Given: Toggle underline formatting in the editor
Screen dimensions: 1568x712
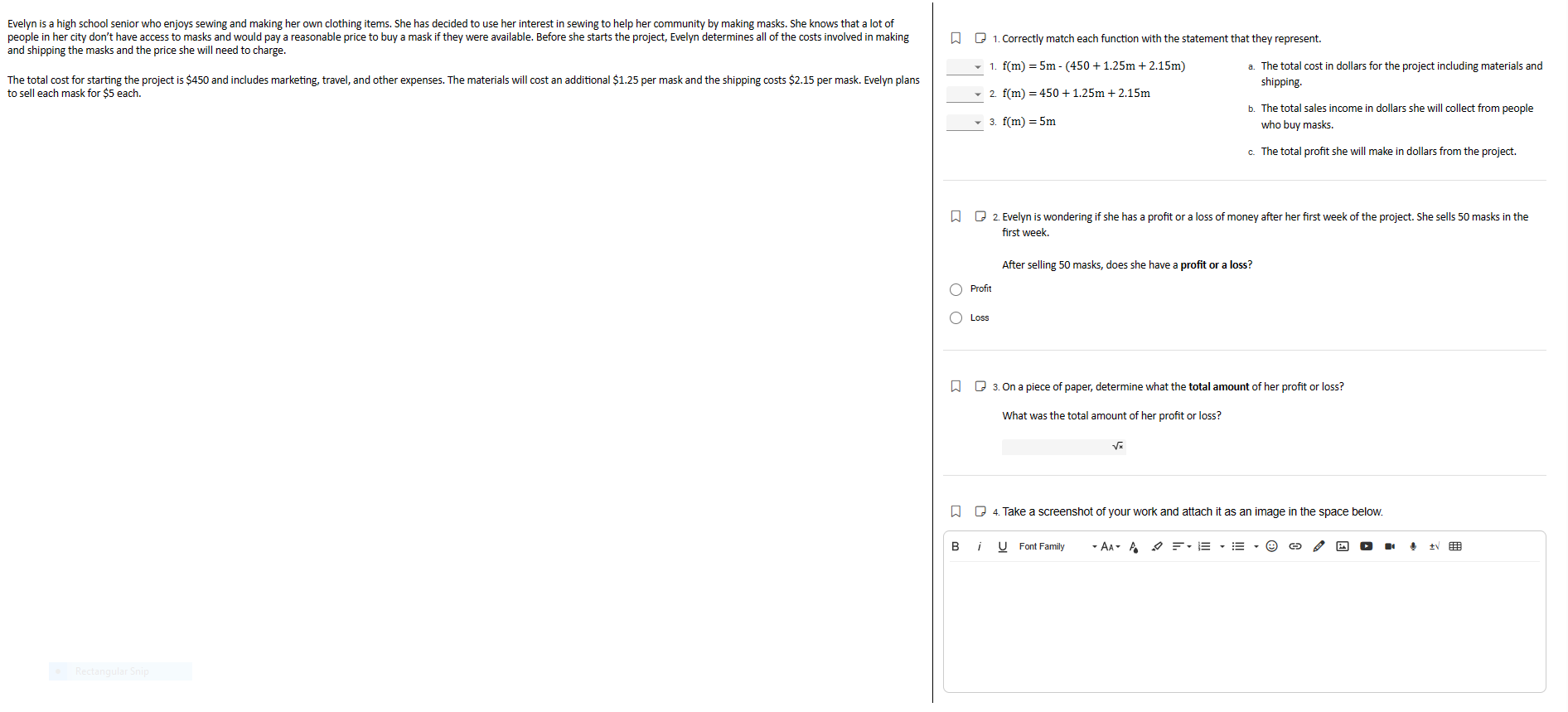Looking at the screenshot, I should (x=1003, y=546).
